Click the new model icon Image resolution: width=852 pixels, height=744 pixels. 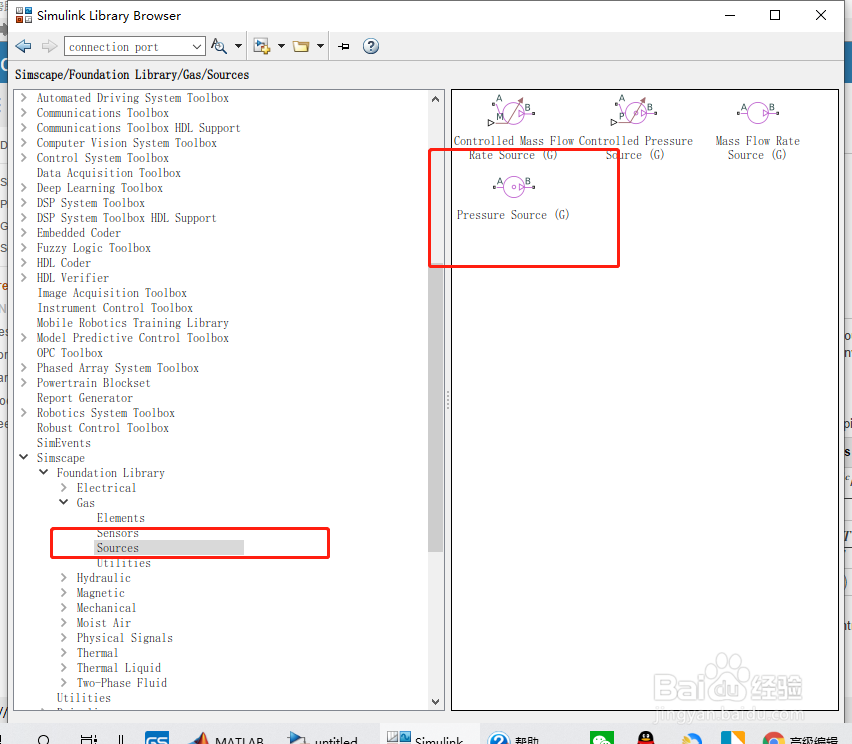click(x=262, y=46)
